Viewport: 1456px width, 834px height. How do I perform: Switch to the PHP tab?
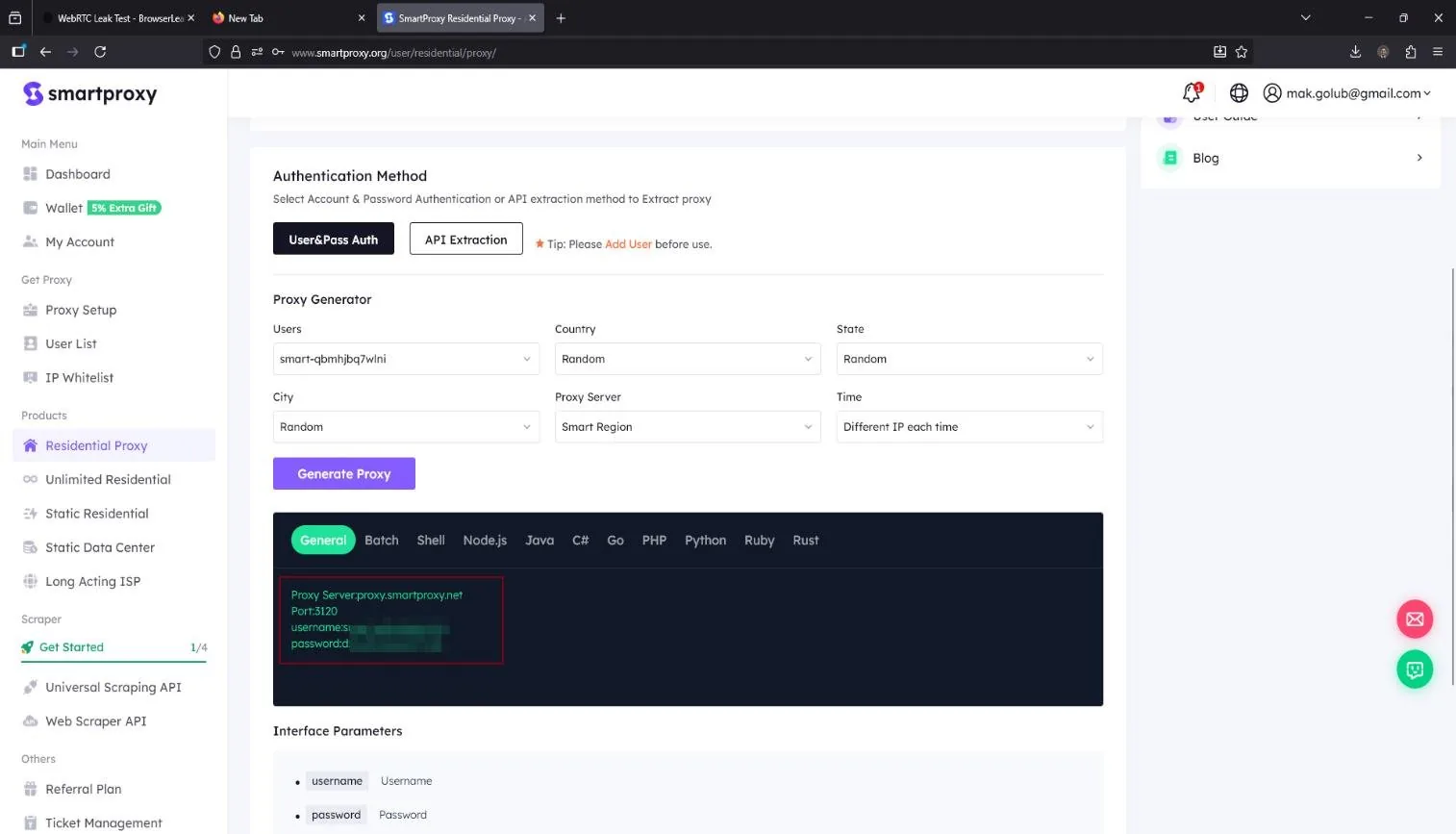point(654,541)
